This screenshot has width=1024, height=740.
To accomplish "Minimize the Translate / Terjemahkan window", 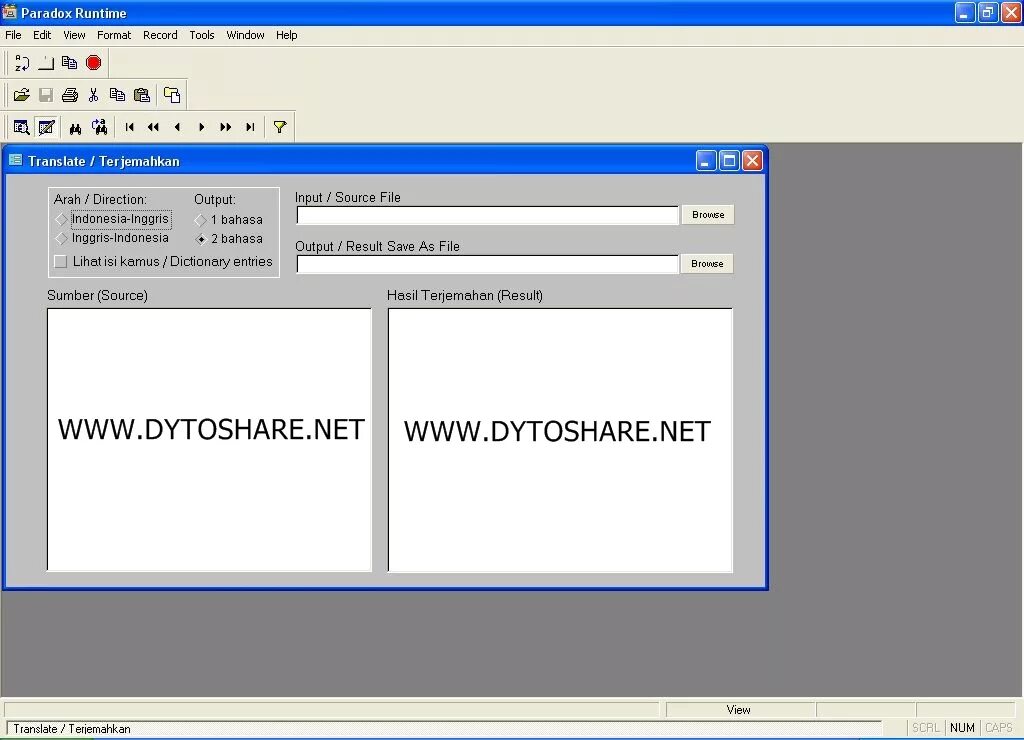I will click(x=705, y=161).
